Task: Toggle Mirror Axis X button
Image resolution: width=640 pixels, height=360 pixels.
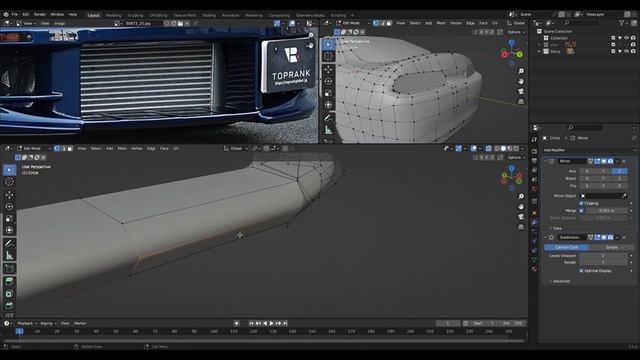Action: (587, 171)
